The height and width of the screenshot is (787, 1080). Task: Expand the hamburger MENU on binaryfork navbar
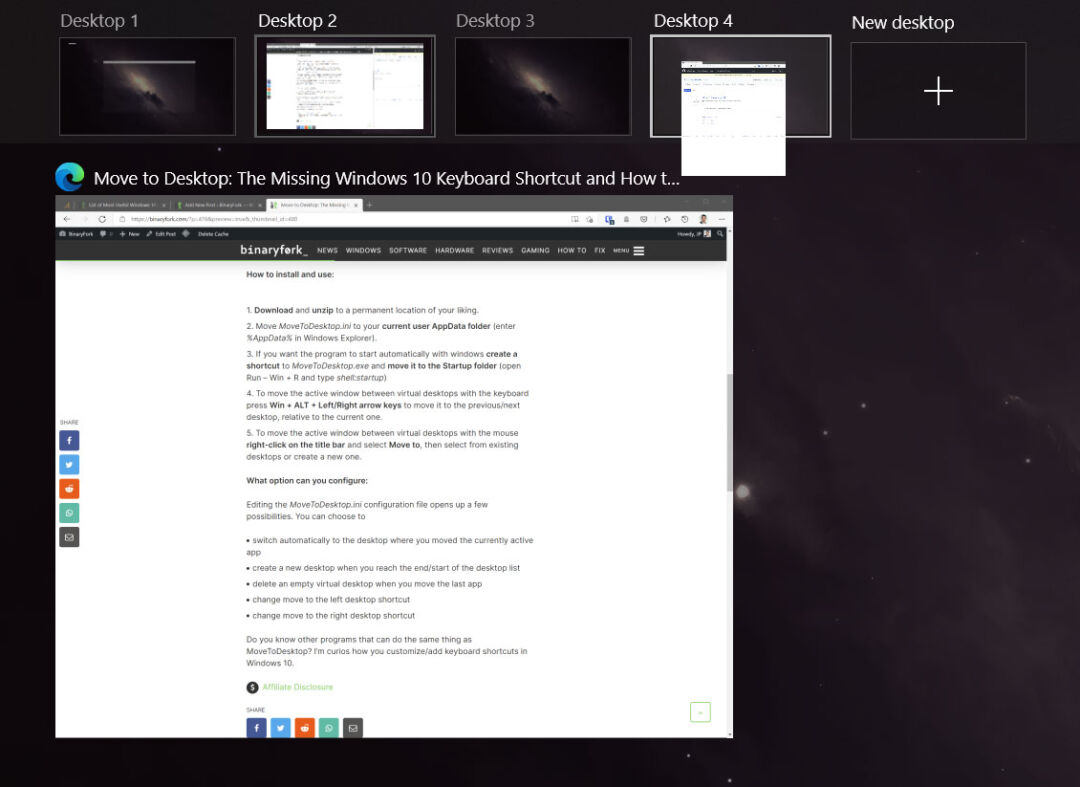coord(637,251)
